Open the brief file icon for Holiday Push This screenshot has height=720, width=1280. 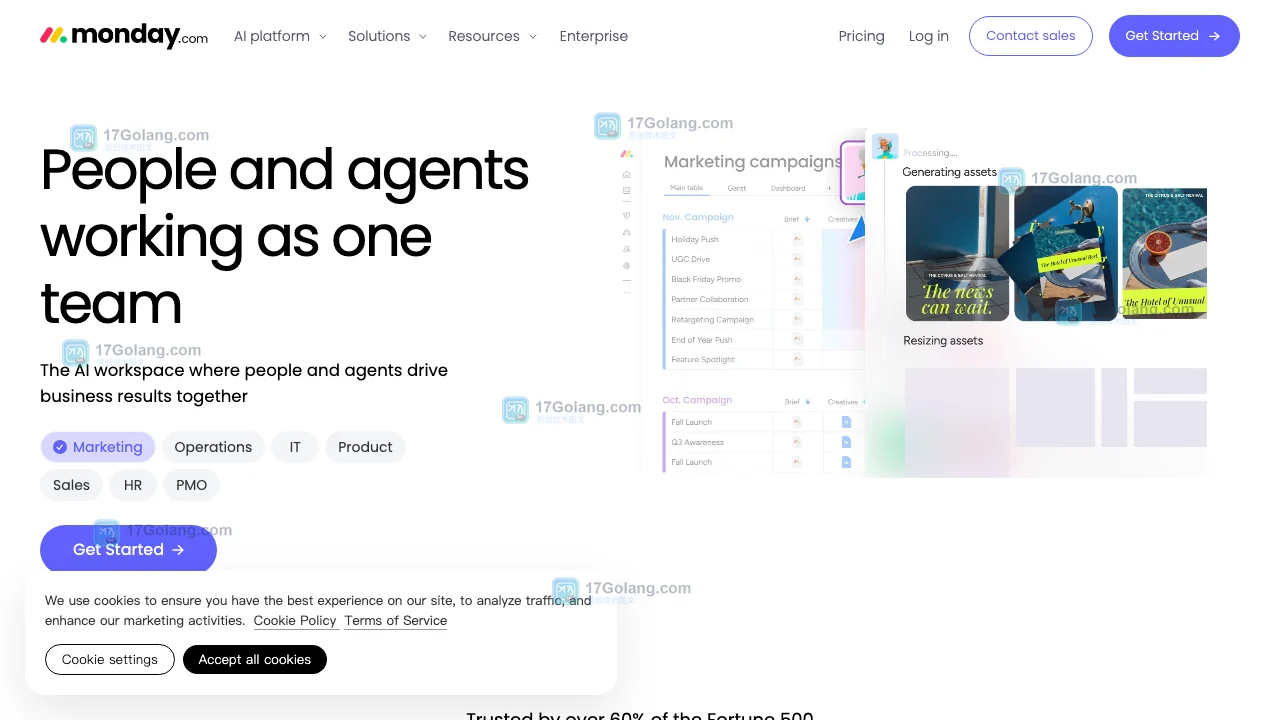click(x=798, y=239)
